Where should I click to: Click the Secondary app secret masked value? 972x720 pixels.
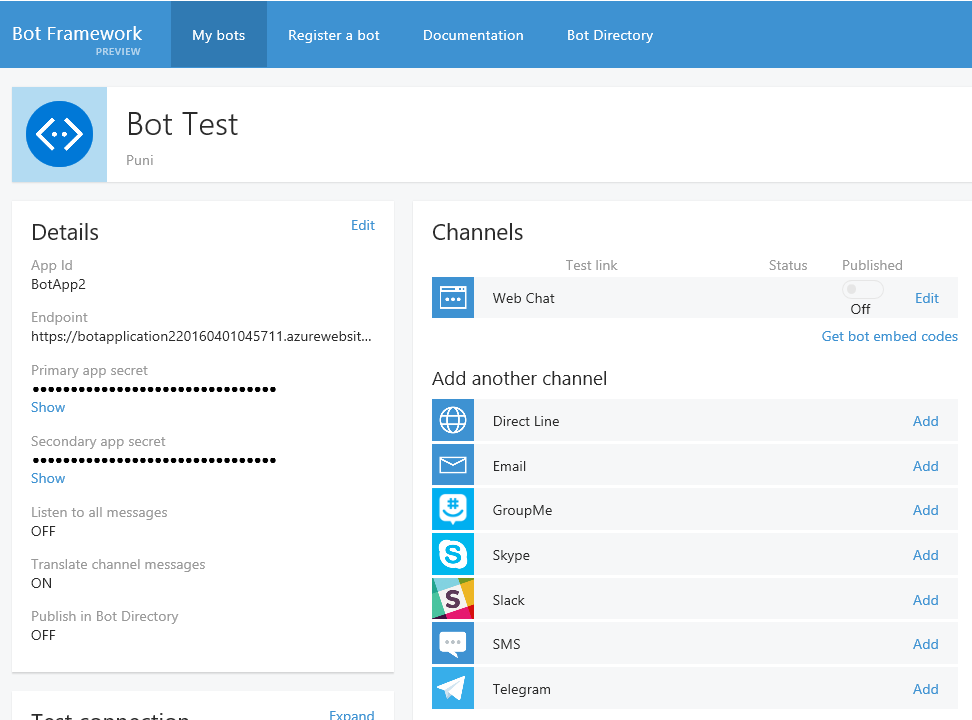pyautogui.click(x=154, y=460)
